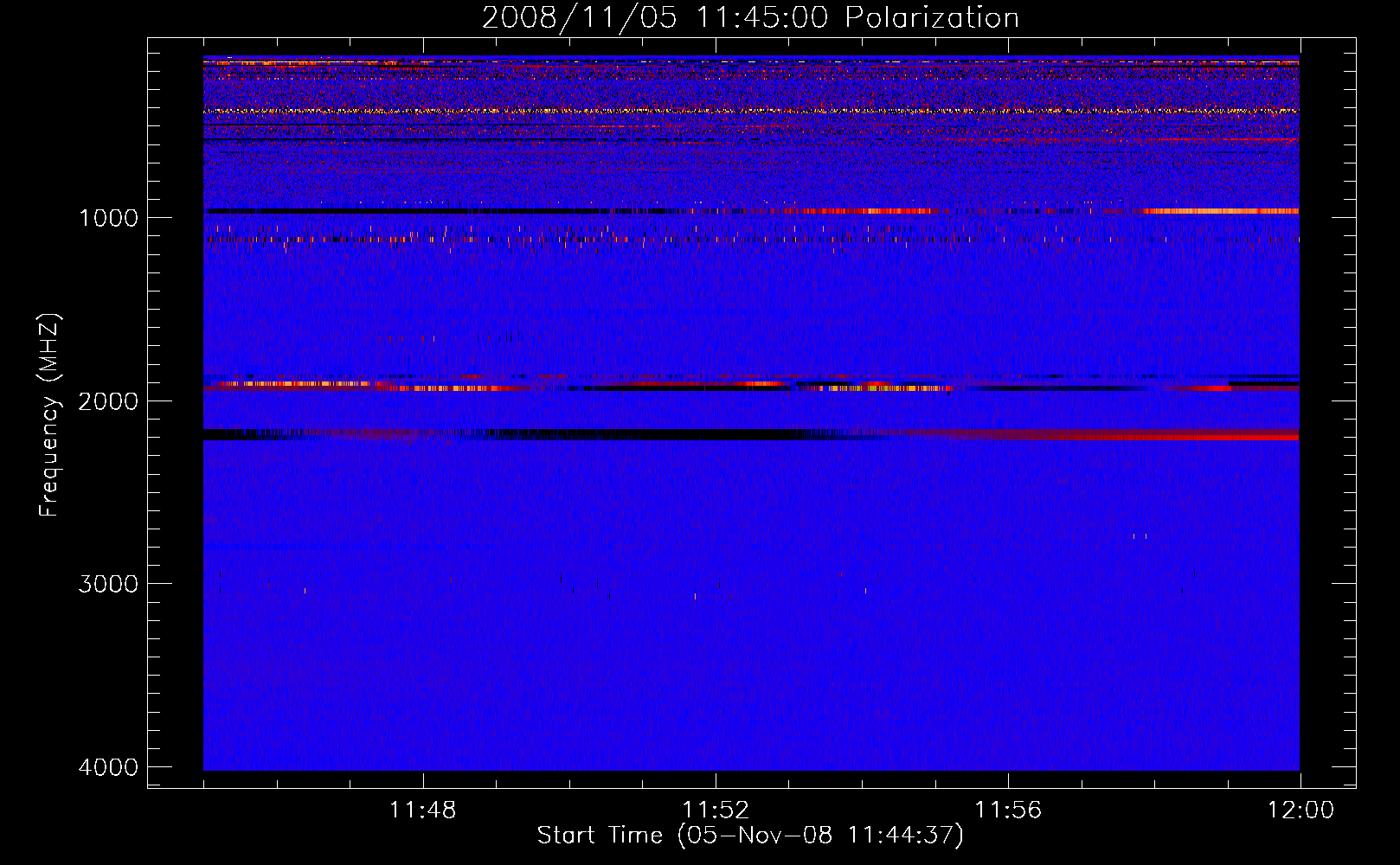Click the yellow dotted band near 400 MHz
This screenshot has width=1400, height=865.
coord(751,111)
